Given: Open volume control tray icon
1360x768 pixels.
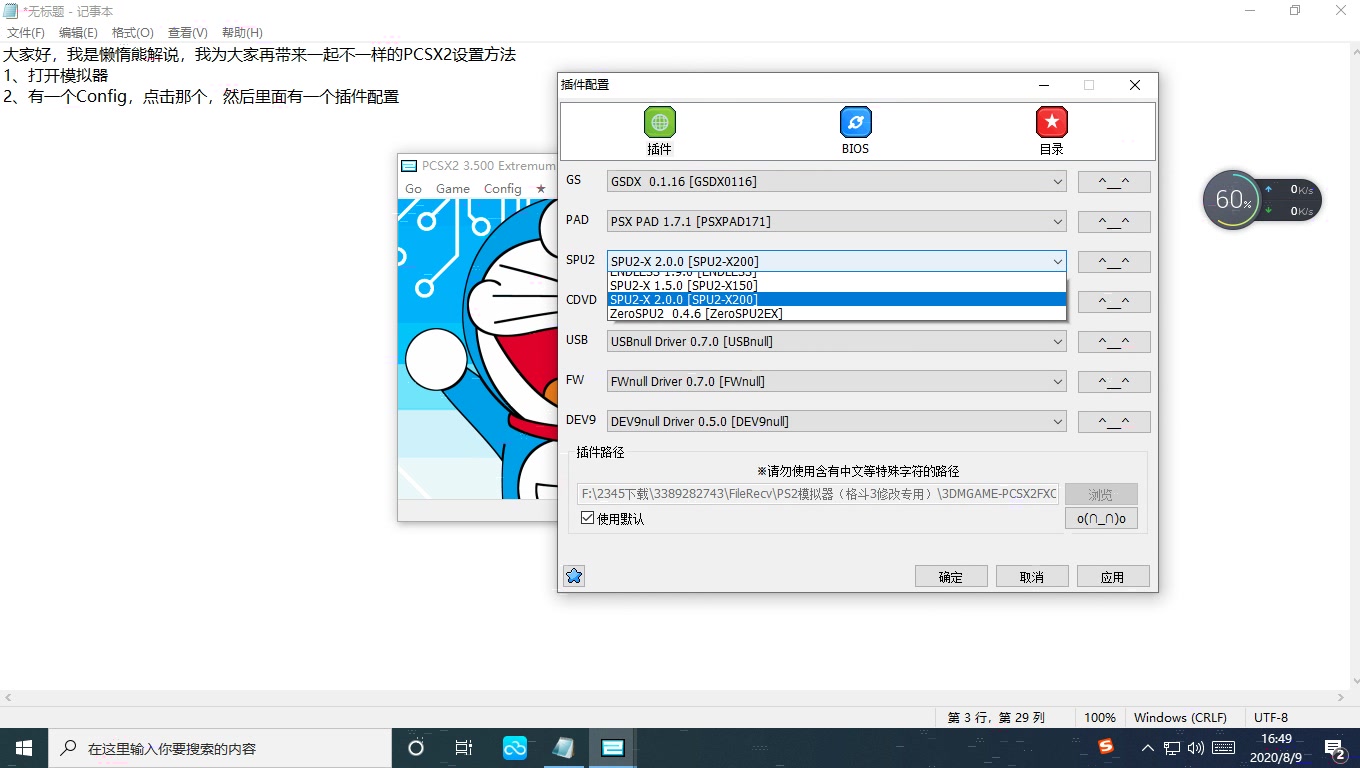Looking at the screenshot, I should pos(1196,748).
